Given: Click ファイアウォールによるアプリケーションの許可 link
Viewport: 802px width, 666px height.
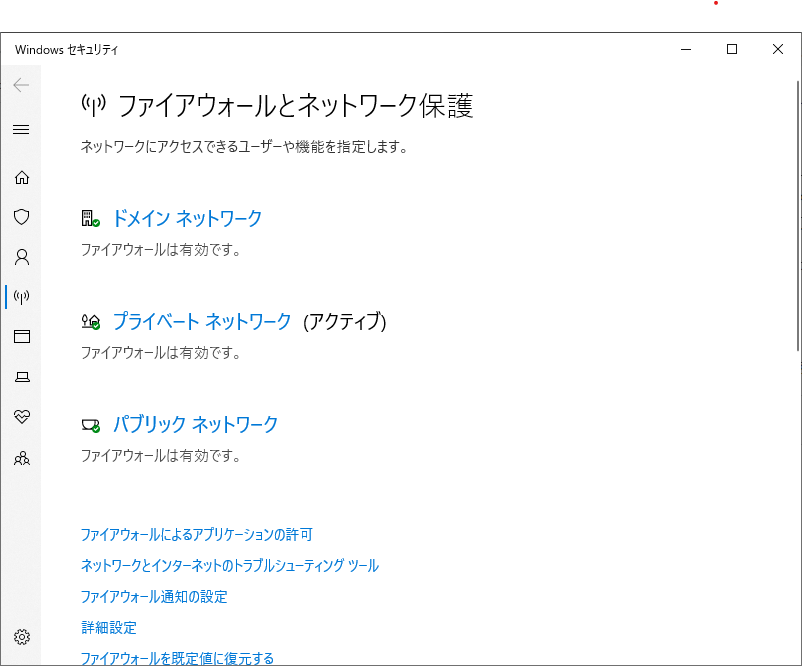Looking at the screenshot, I should point(196,535).
